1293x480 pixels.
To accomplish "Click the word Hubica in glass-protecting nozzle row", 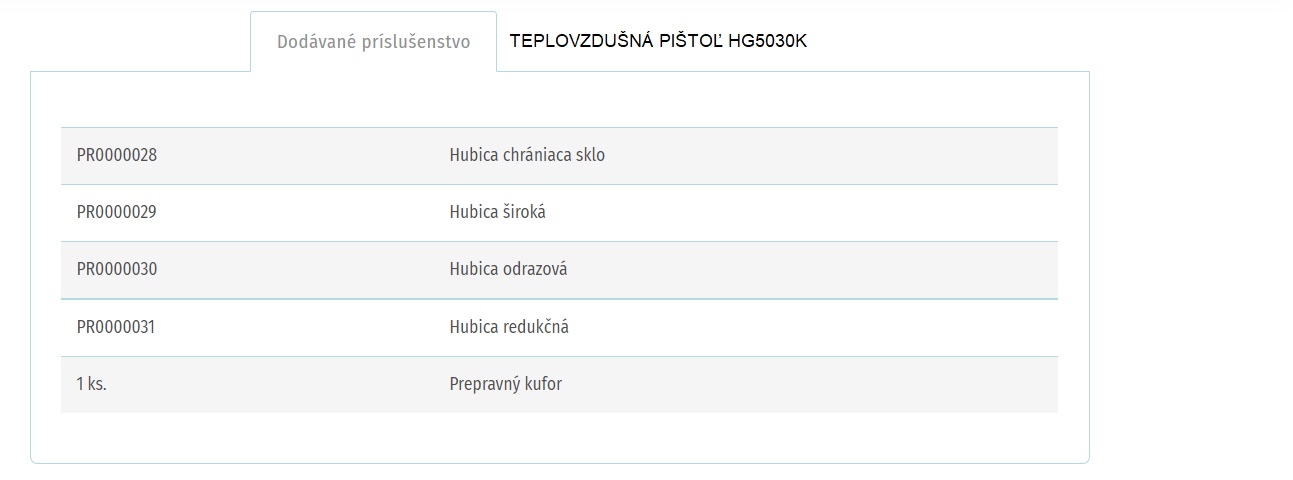I will 474,156.
